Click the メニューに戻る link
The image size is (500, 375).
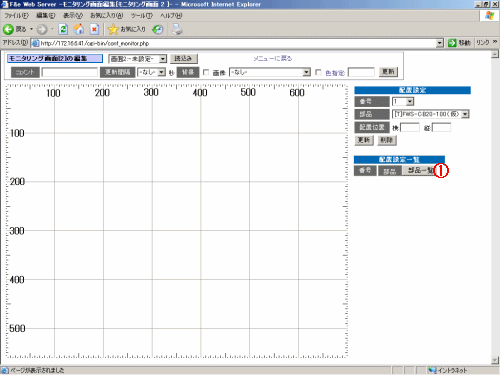[x=273, y=59]
